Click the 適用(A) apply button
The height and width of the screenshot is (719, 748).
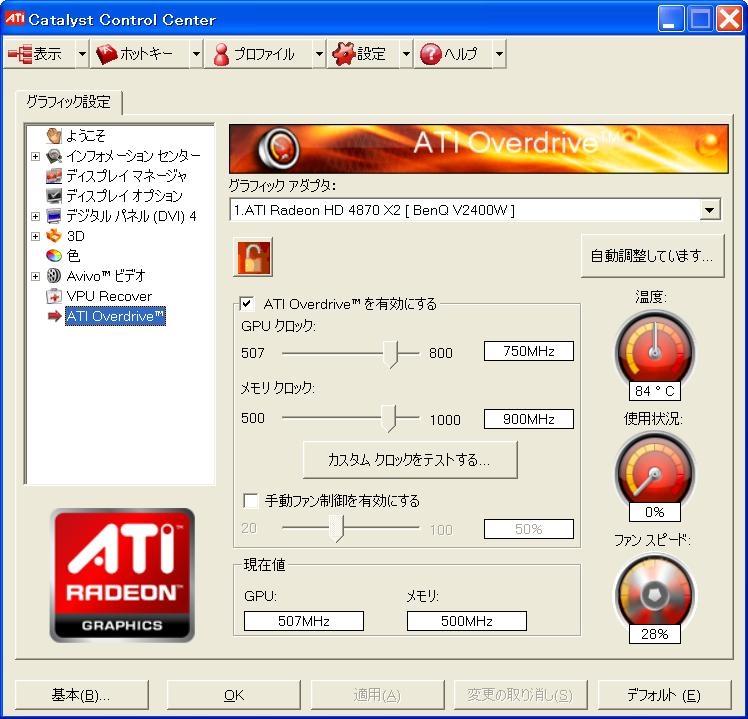click(377, 695)
